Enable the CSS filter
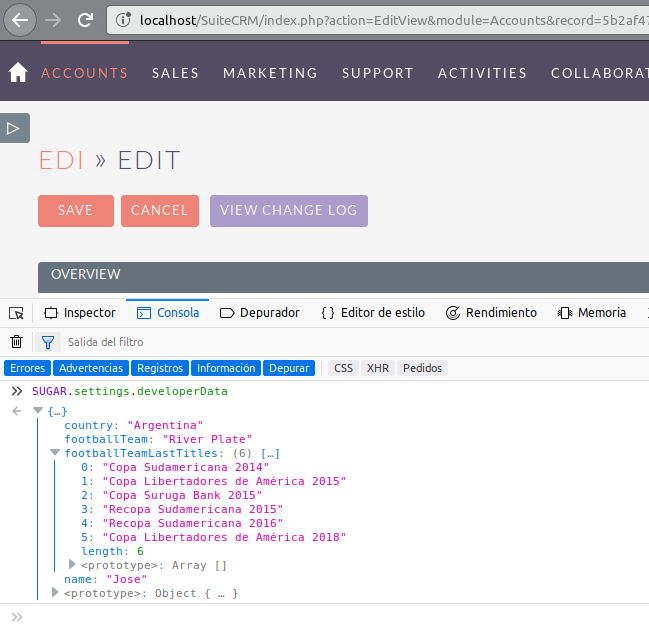The image size is (649, 644). click(x=344, y=368)
